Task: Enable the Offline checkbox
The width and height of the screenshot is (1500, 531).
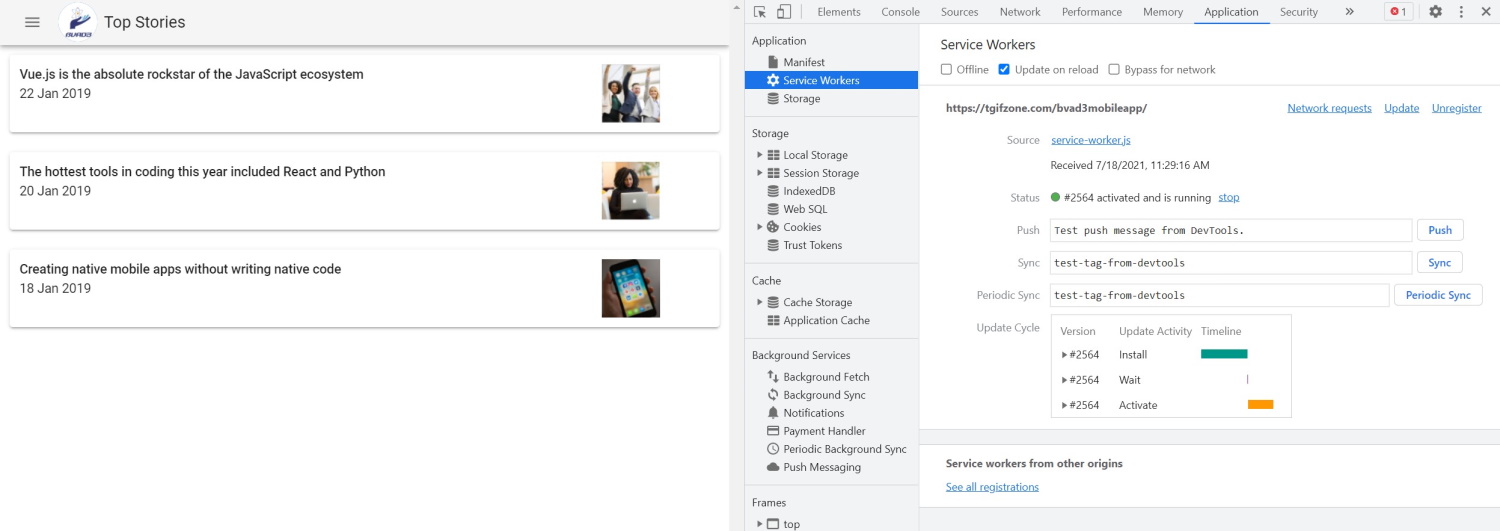Action: (947, 70)
